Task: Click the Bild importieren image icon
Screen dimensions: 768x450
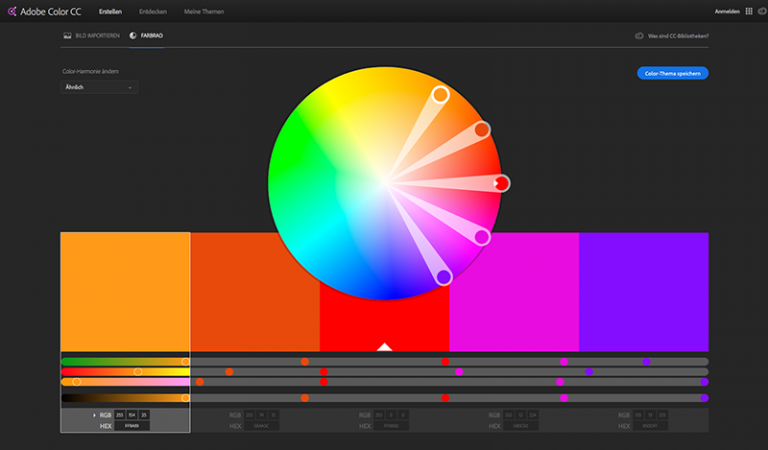Action: 68,36
